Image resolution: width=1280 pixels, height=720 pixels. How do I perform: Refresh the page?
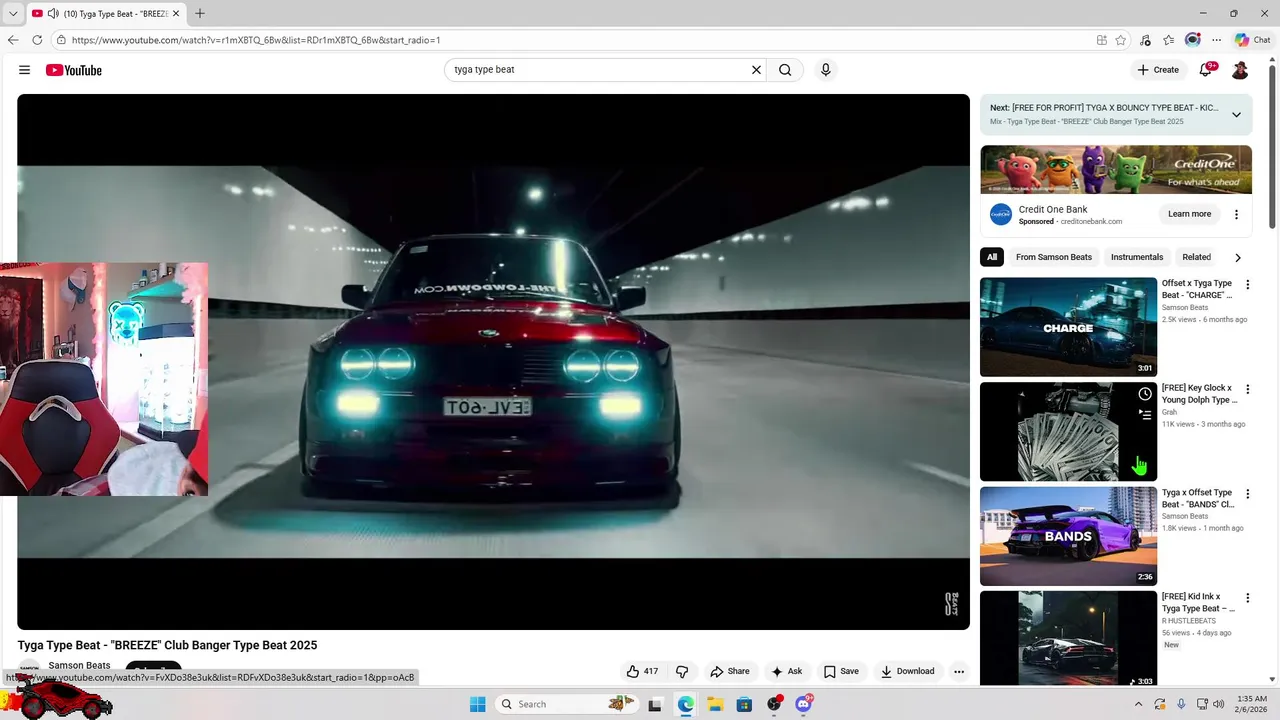pyautogui.click(x=37, y=40)
